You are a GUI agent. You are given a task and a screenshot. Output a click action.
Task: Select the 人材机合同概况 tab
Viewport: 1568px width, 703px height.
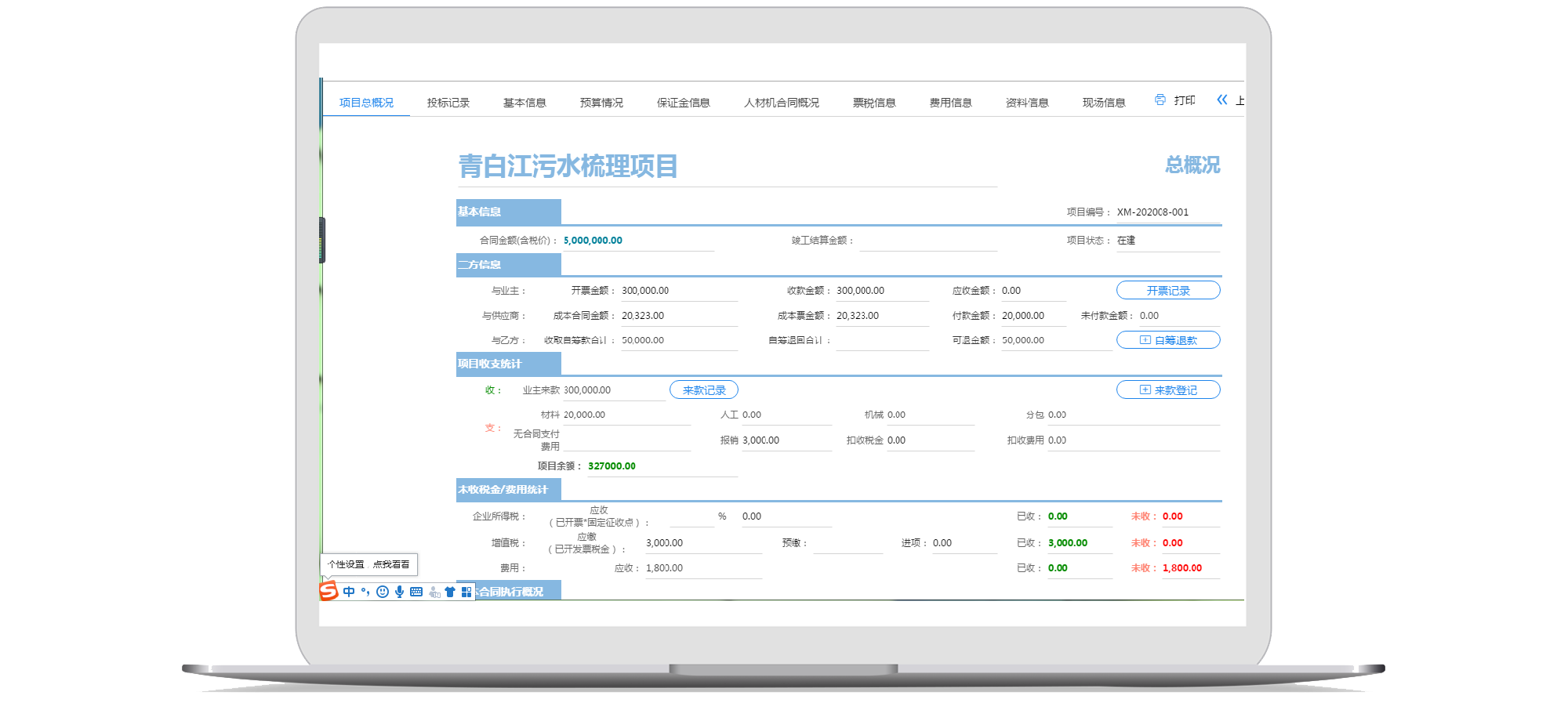pos(781,103)
